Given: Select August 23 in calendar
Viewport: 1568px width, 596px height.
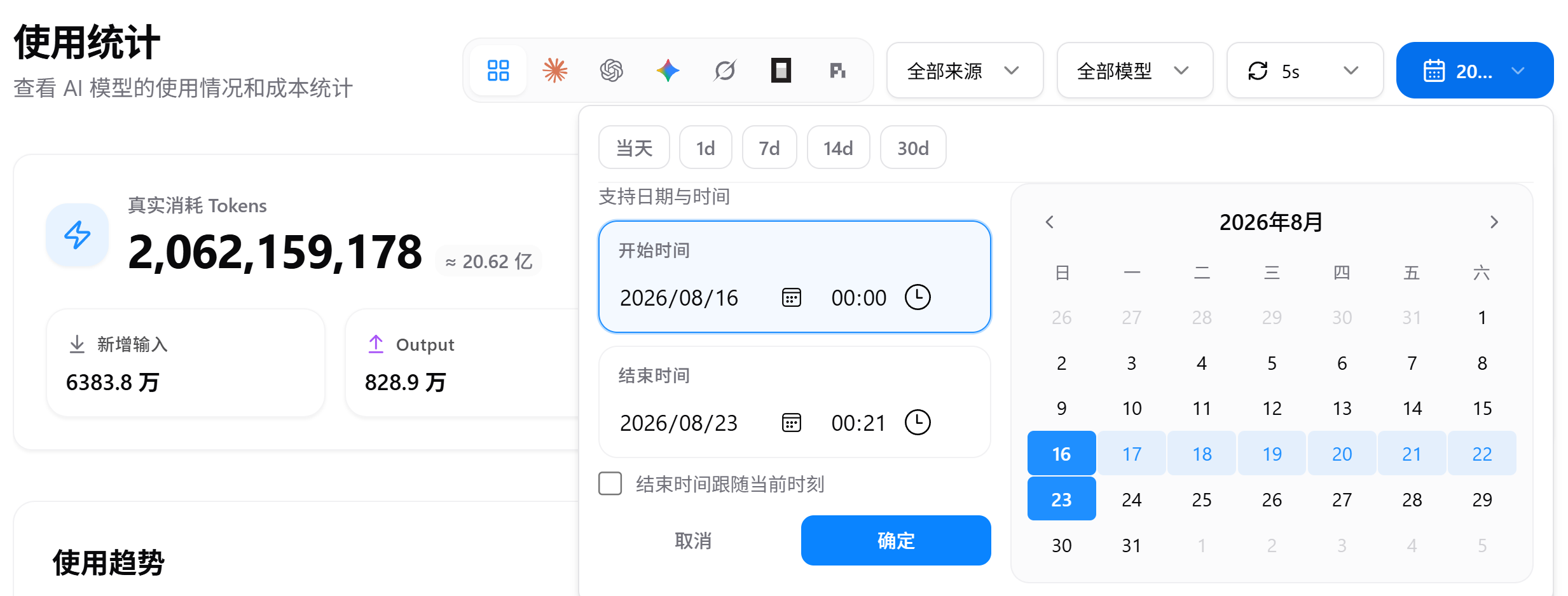Looking at the screenshot, I should [1061, 499].
